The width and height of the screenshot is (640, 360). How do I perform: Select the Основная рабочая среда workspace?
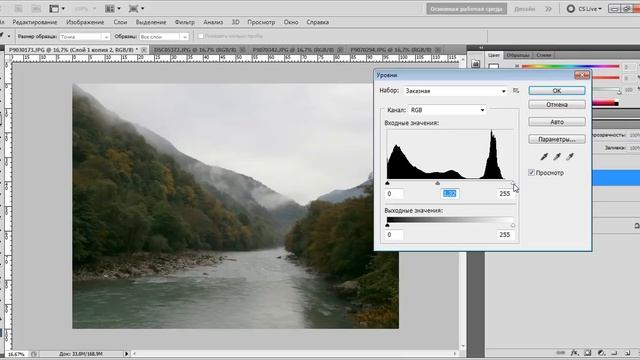(467, 9)
